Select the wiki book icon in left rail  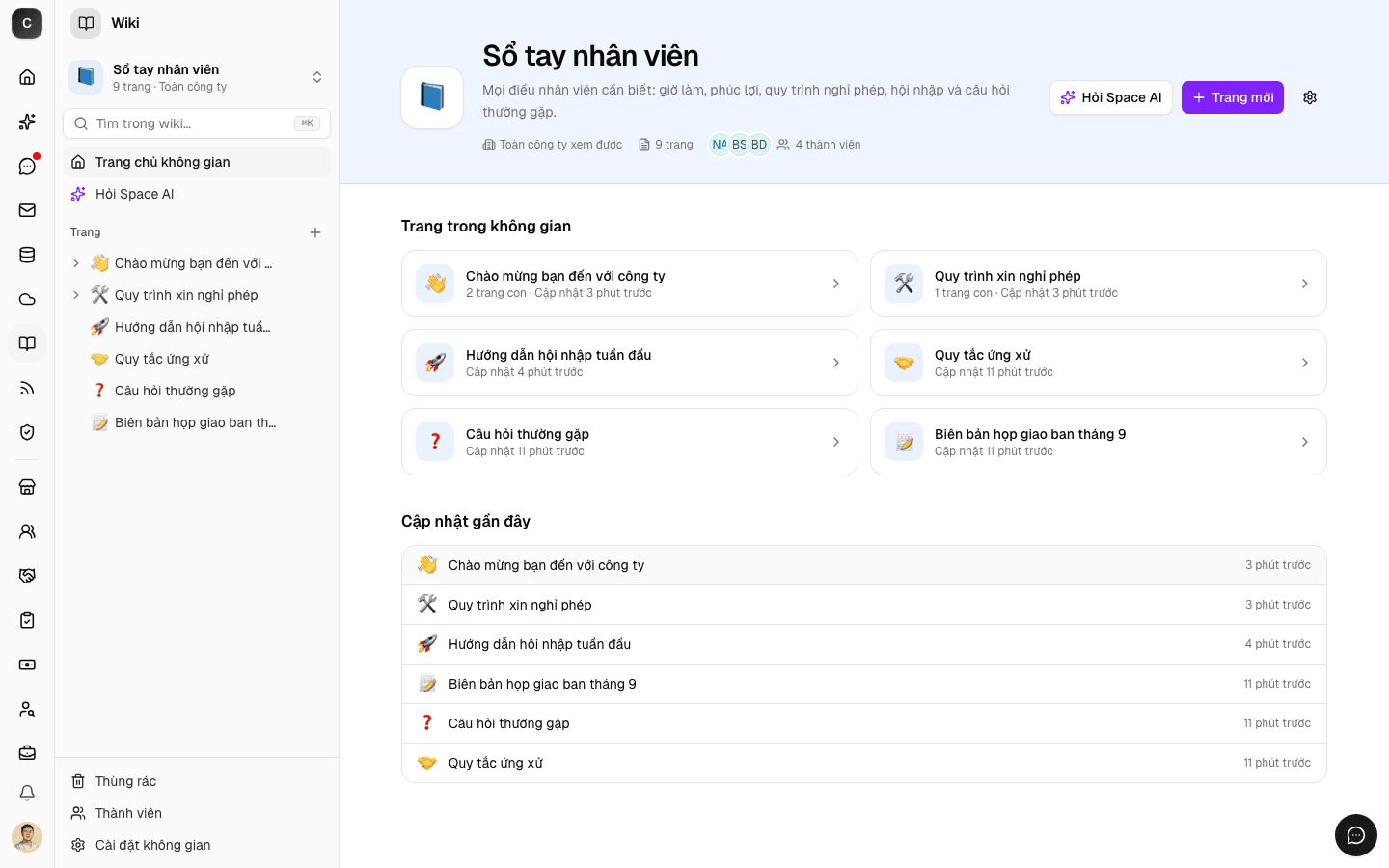(x=27, y=343)
